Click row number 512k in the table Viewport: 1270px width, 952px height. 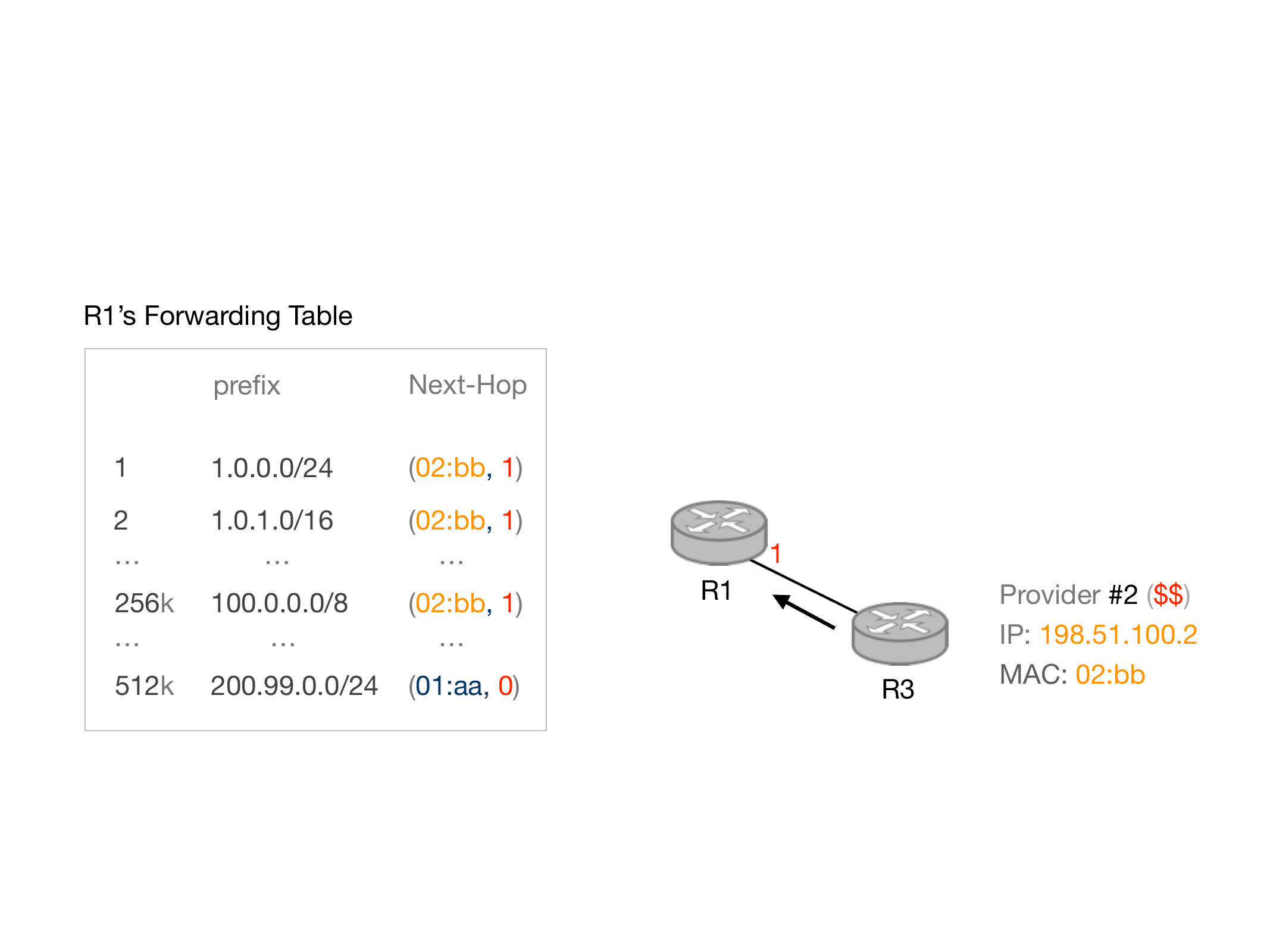(144, 686)
